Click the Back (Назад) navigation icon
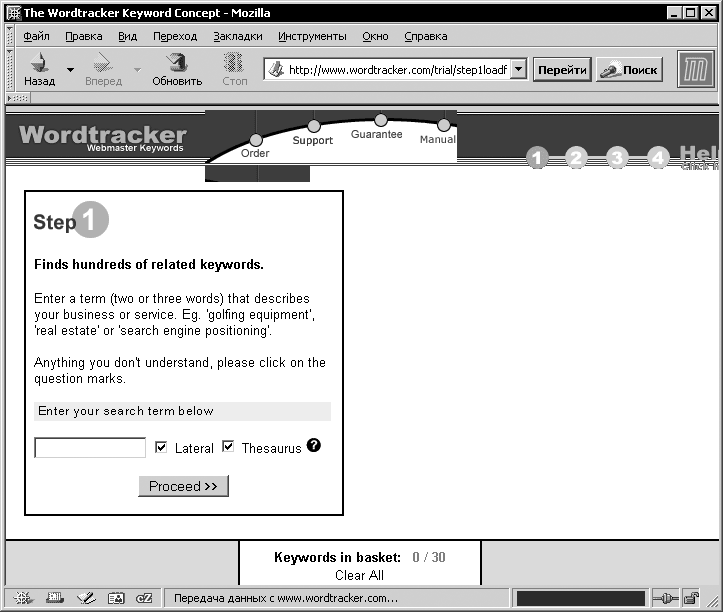Screen dimensions: 723x612 pyautogui.click(x=40, y=62)
